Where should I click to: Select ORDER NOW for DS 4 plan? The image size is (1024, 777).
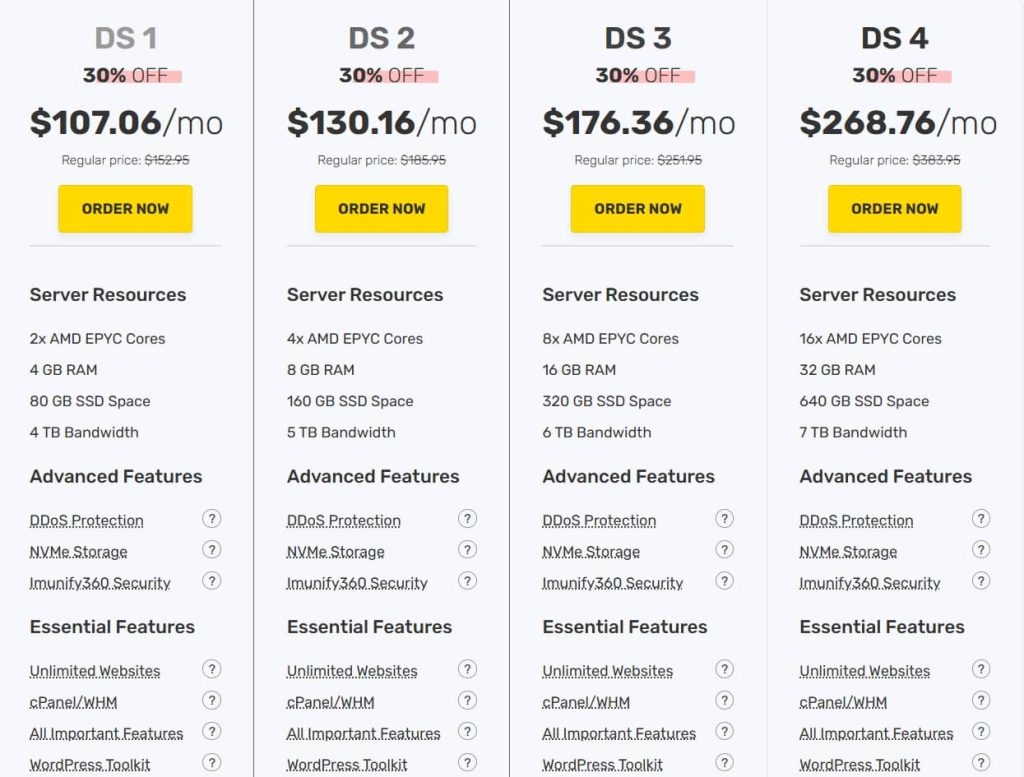[x=894, y=209]
